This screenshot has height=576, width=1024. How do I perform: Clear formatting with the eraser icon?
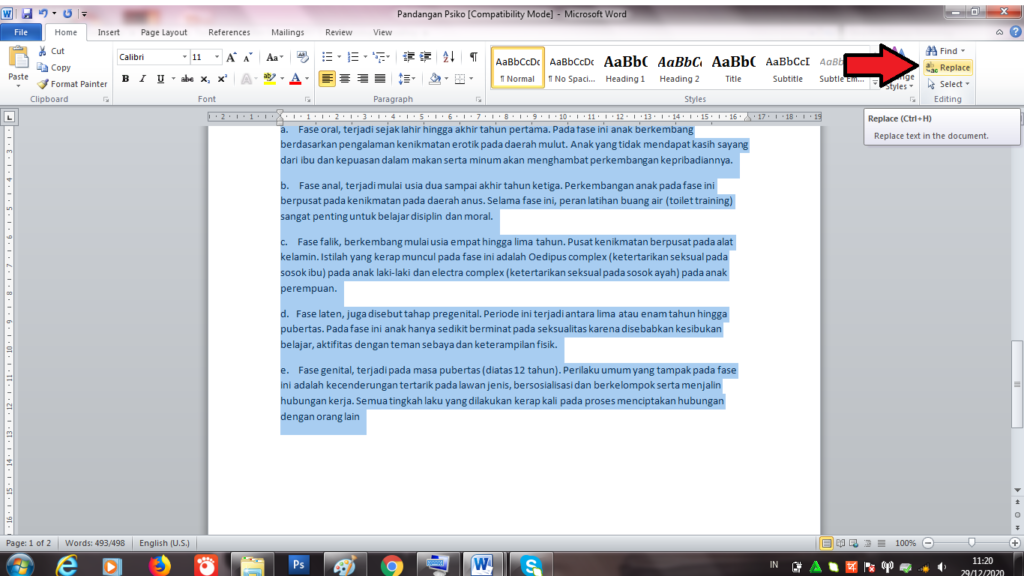[x=302, y=57]
